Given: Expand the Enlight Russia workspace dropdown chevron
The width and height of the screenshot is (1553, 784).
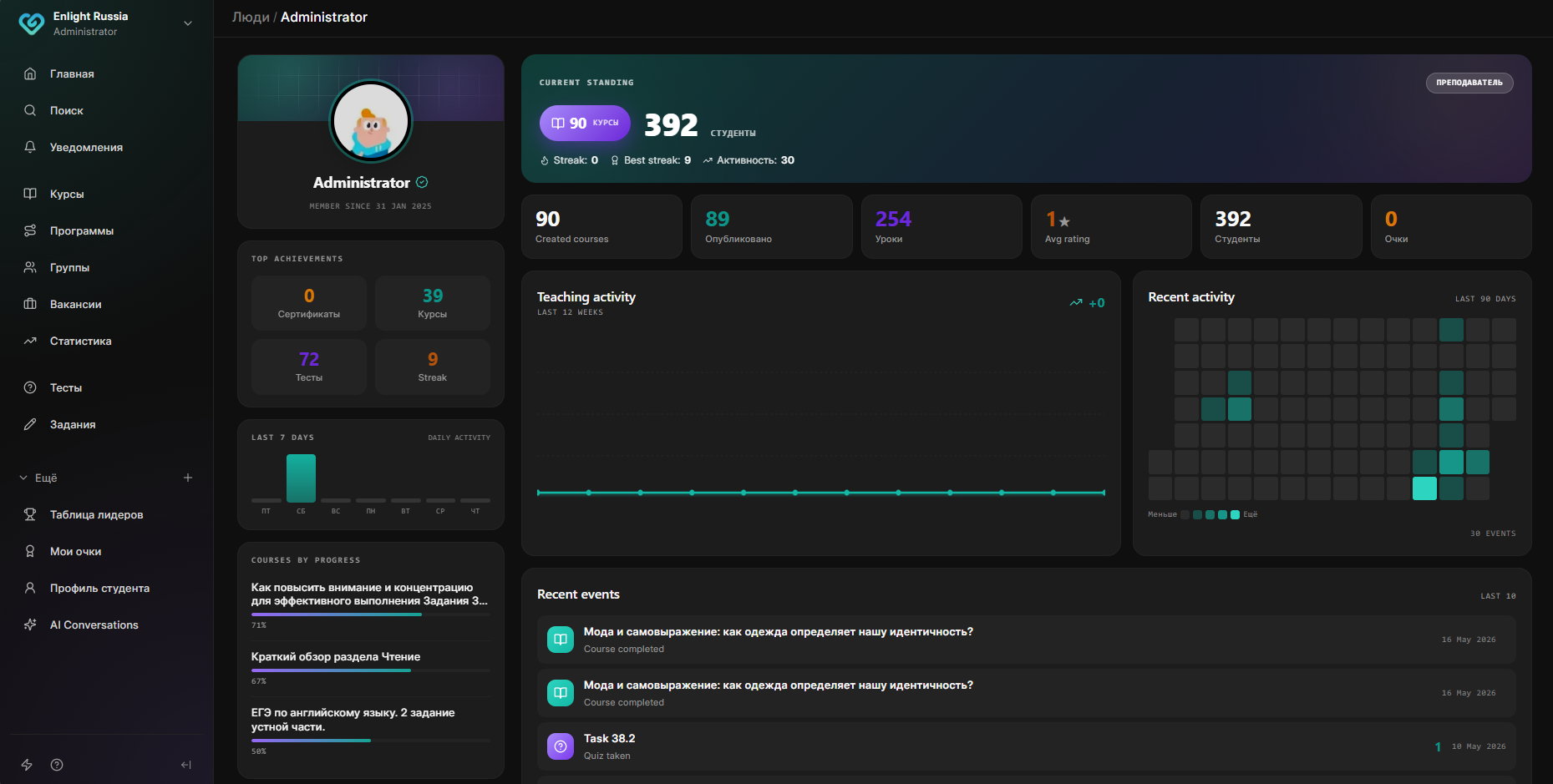Looking at the screenshot, I should pos(188,23).
